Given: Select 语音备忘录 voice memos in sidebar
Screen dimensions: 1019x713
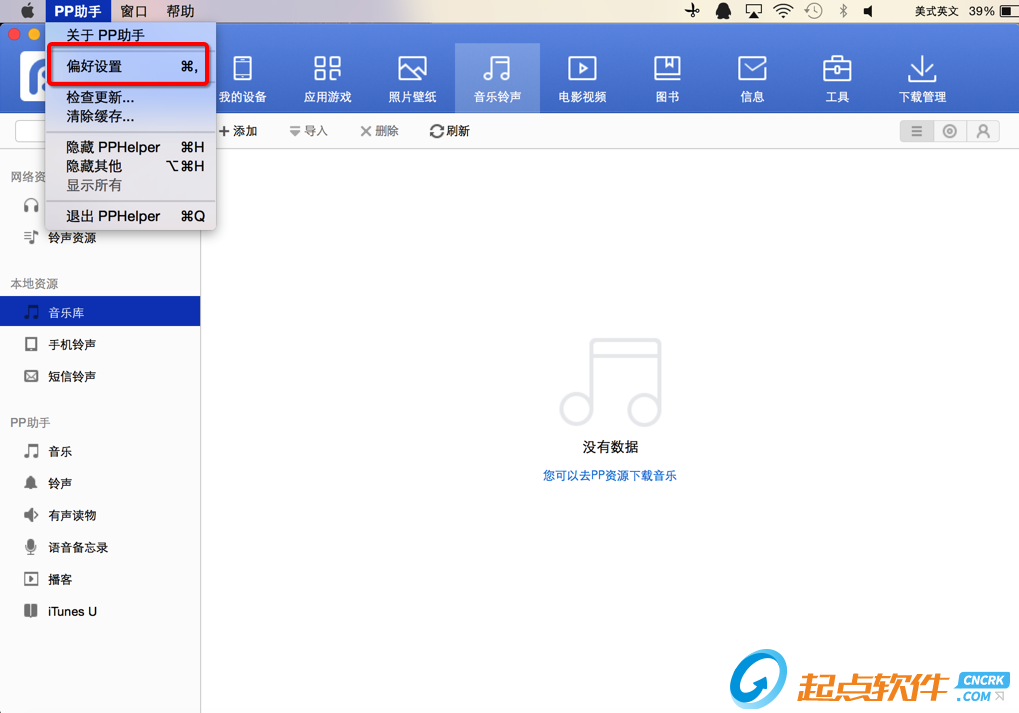Looking at the screenshot, I should tap(100, 547).
